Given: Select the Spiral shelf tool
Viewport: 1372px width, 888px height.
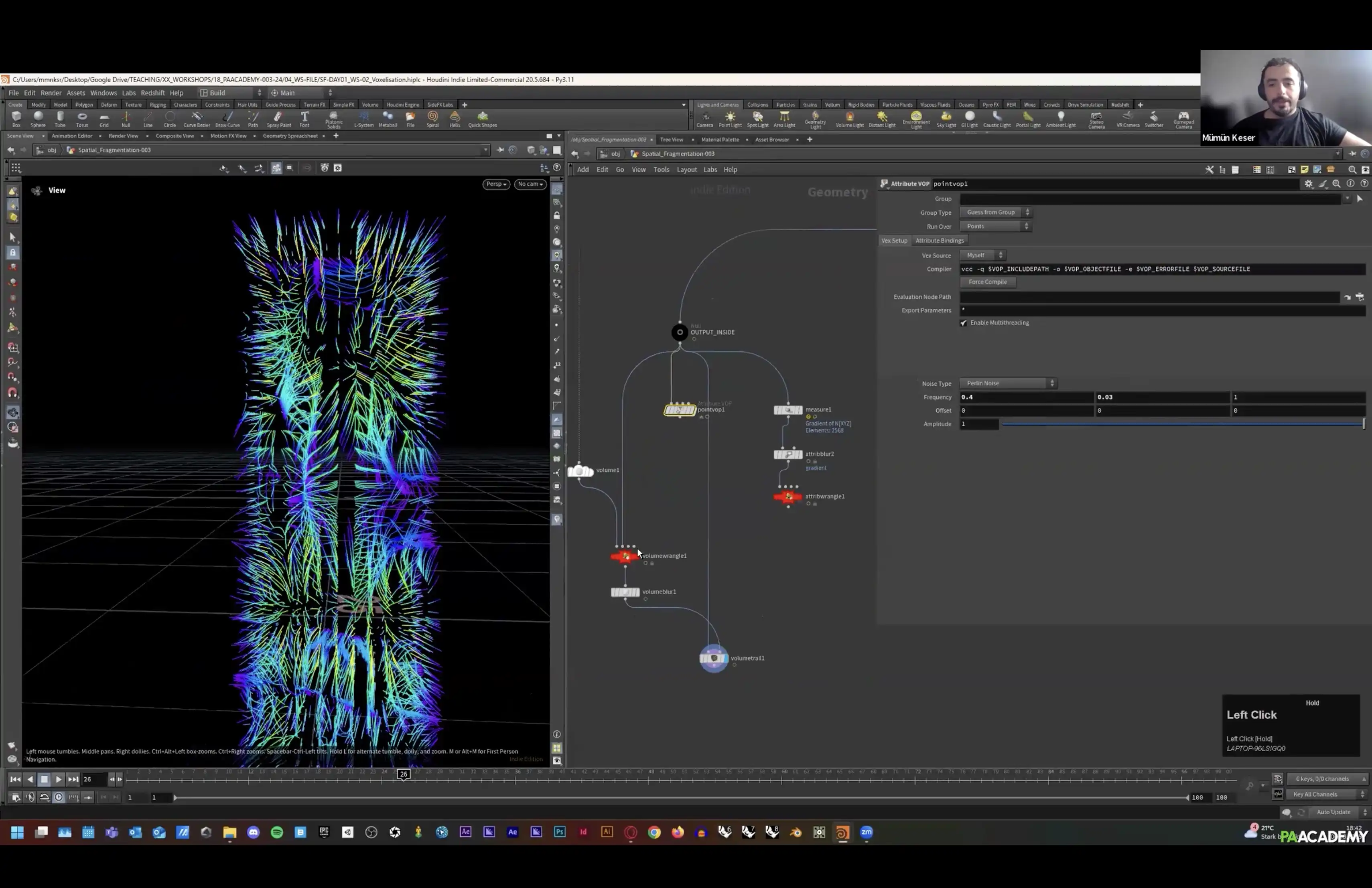Looking at the screenshot, I should click(432, 119).
